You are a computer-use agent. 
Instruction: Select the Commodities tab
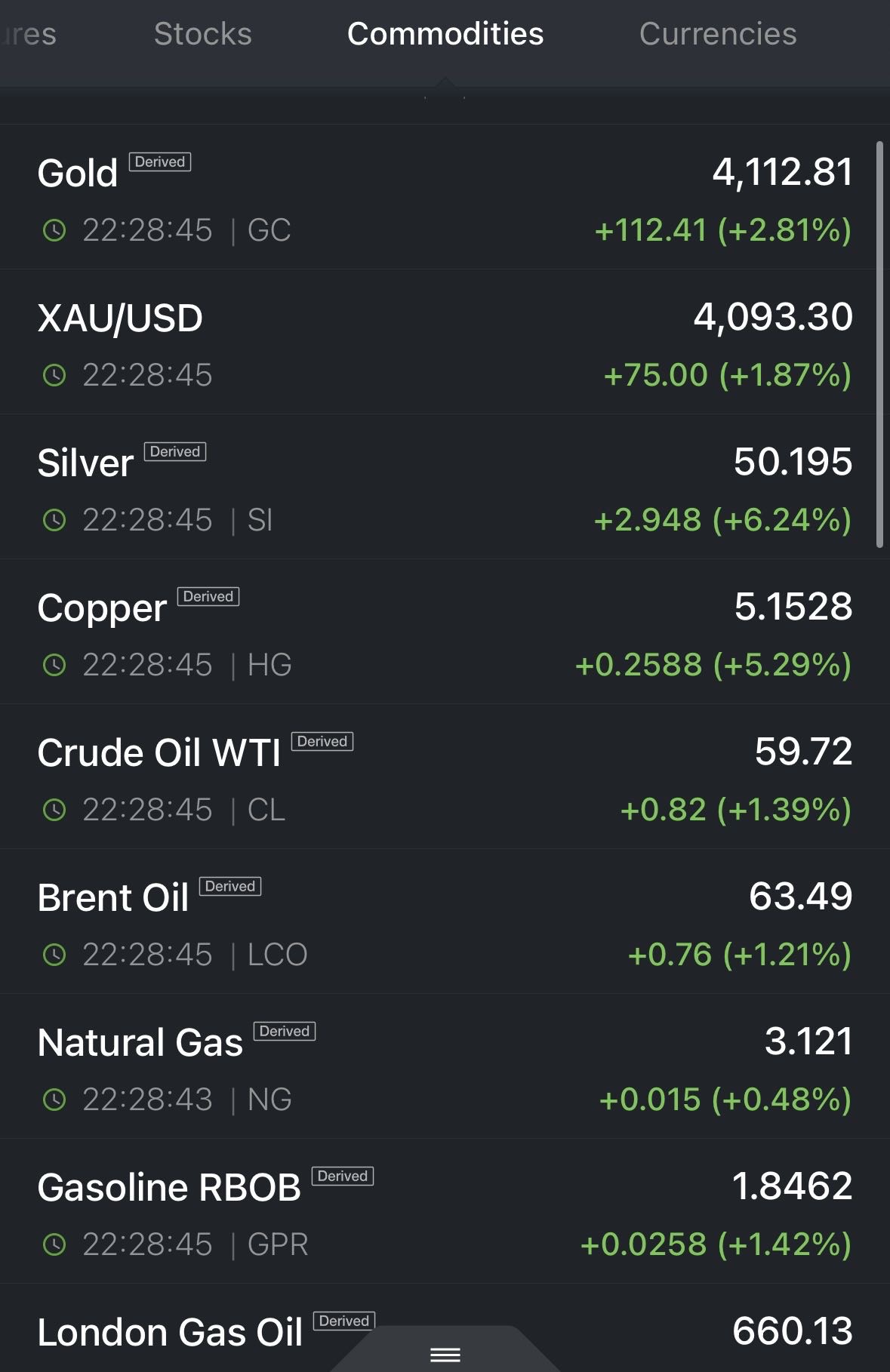(x=445, y=34)
